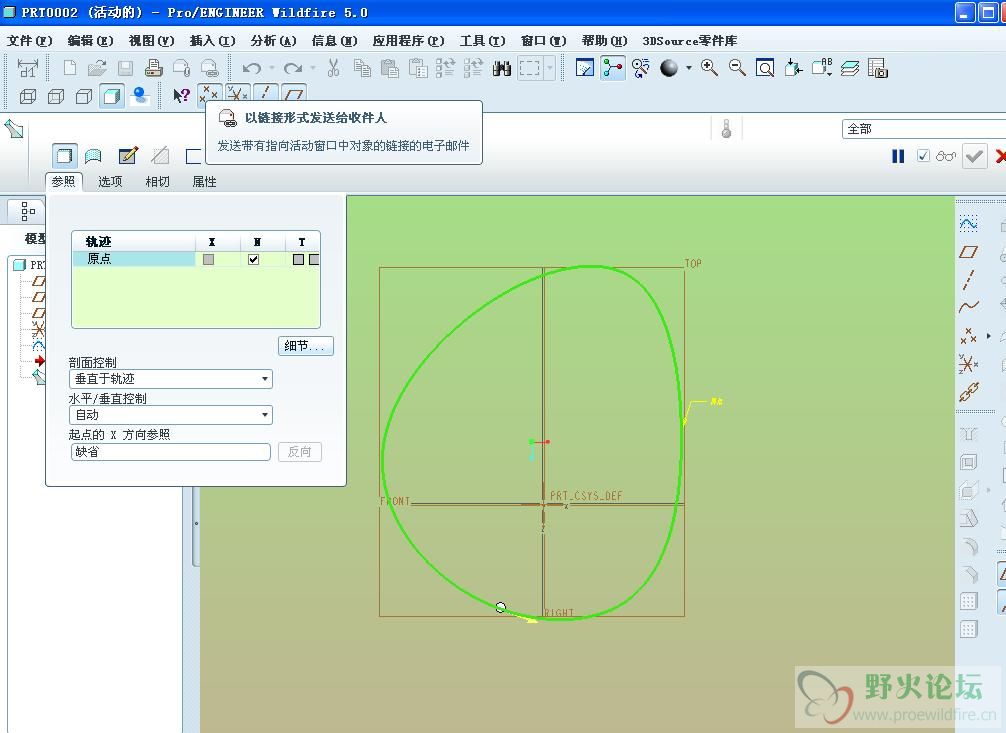The height and width of the screenshot is (733, 1006).
Task: Toggle the datum axes display icon
Action: tap(265, 94)
